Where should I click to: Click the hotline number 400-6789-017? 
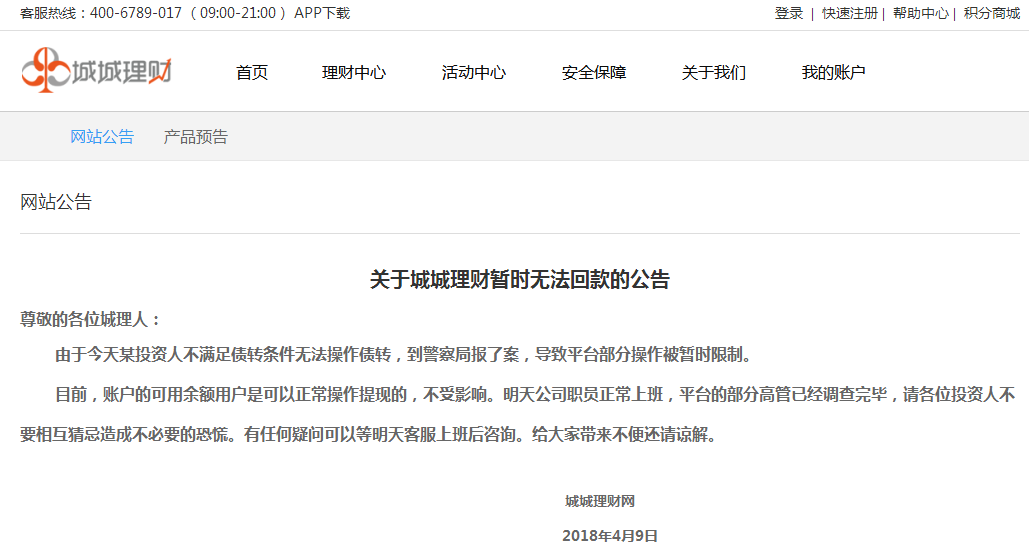point(136,13)
